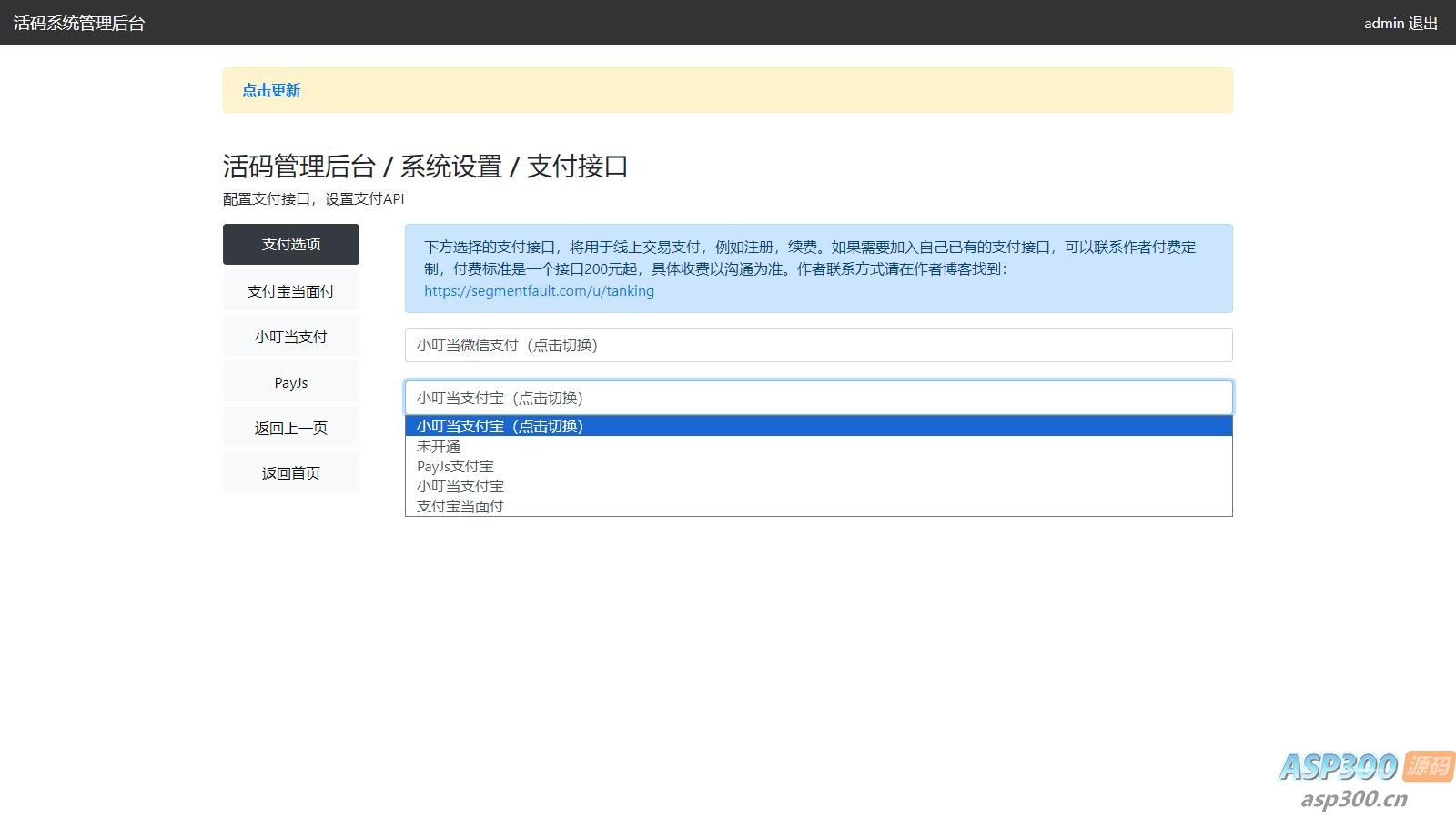Click the admin username in header
Screen dimensions: 1456x819
coord(1383,23)
